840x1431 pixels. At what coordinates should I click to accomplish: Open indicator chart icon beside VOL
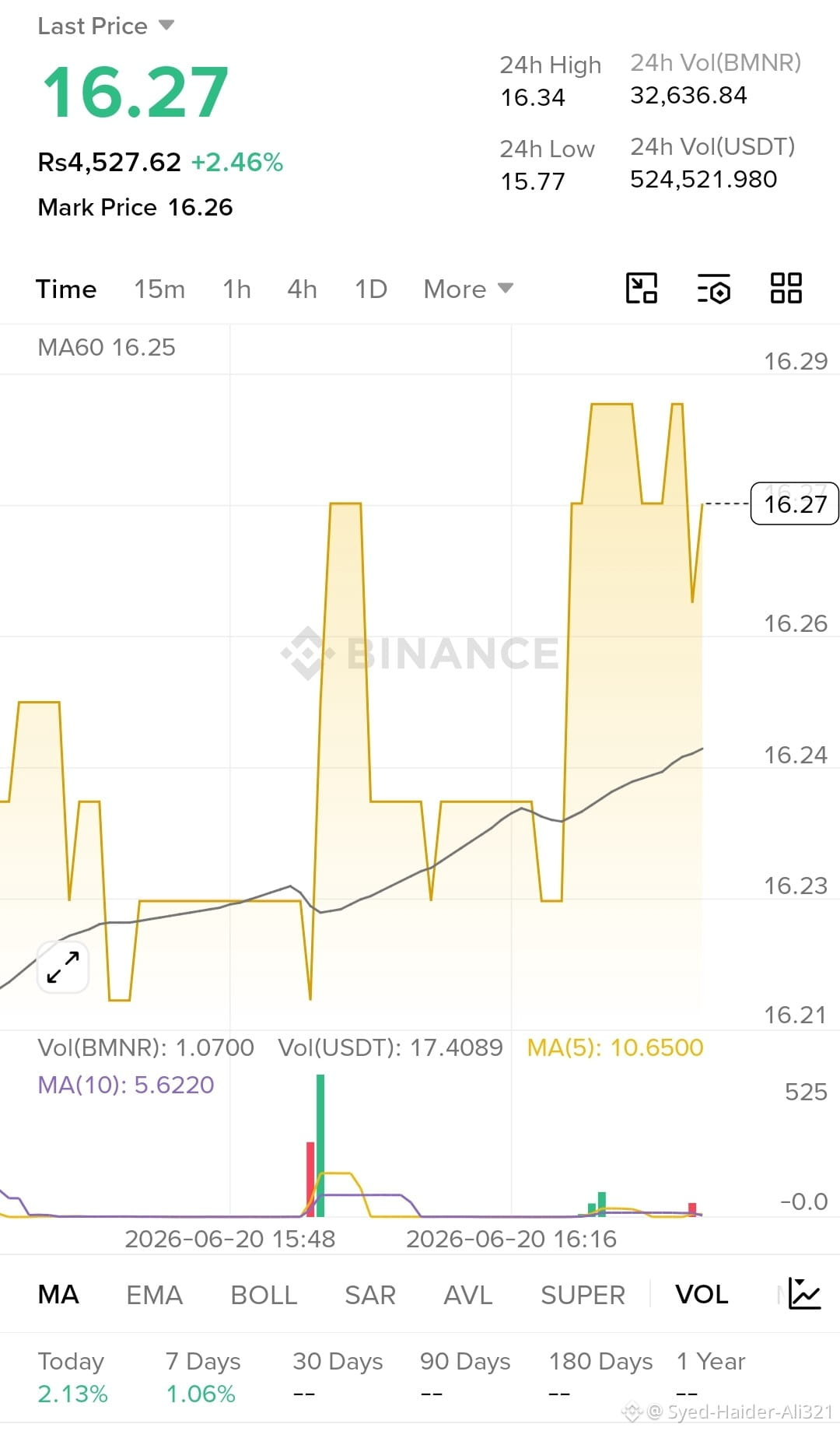[x=804, y=1293]
